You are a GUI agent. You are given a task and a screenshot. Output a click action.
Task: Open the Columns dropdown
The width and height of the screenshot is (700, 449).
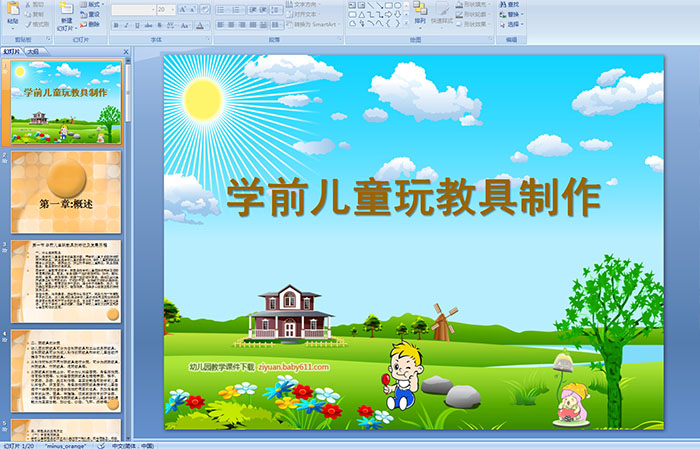pos(277,25)
